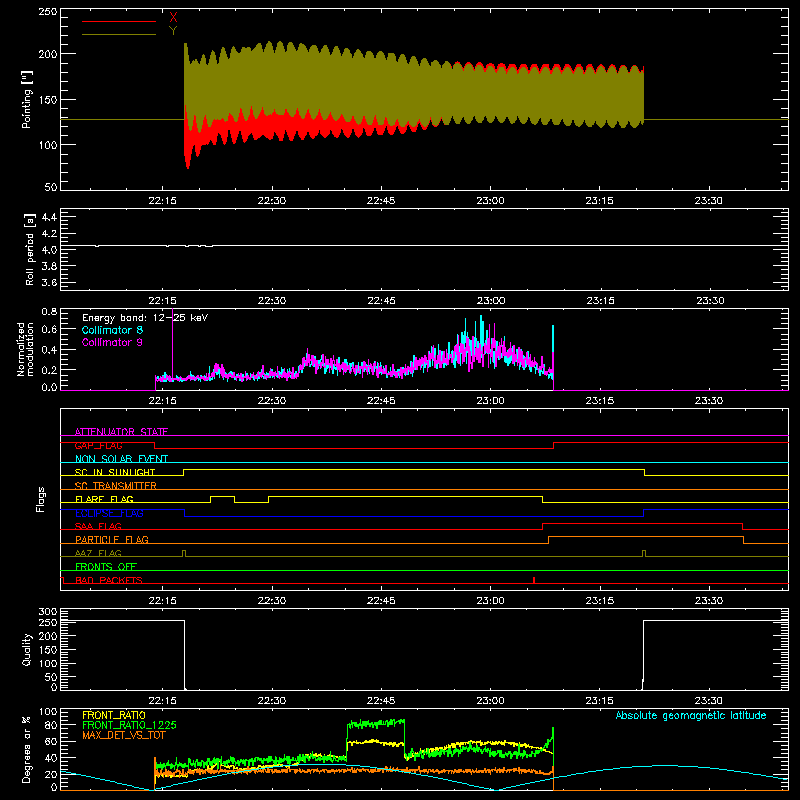Click the FRONT_RATIO_1225 legend label

(129, 725)
